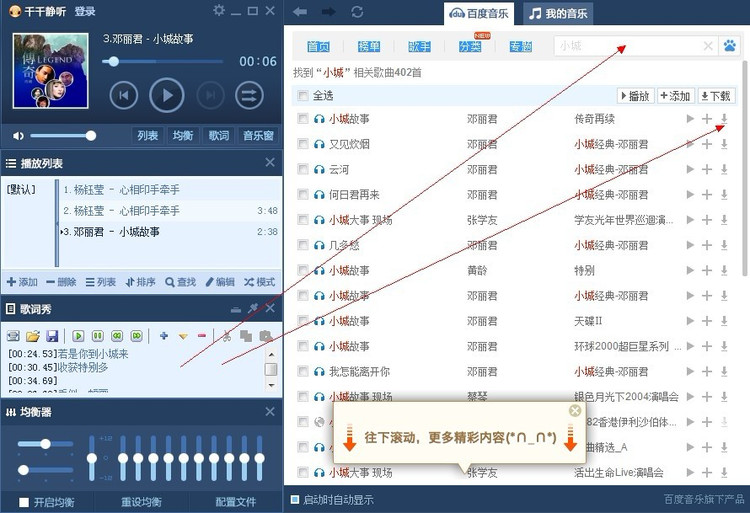Refresh the Baidu Music page
The height and width of the screenshot is (513, 750).
pyautogui.click(x=357, y=11)
